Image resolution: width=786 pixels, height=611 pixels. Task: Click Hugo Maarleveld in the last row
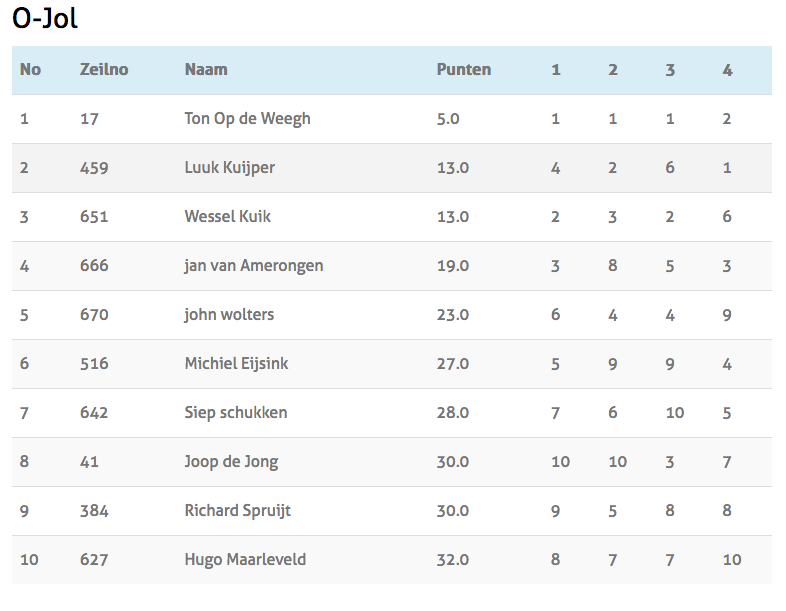coord(245,560)
